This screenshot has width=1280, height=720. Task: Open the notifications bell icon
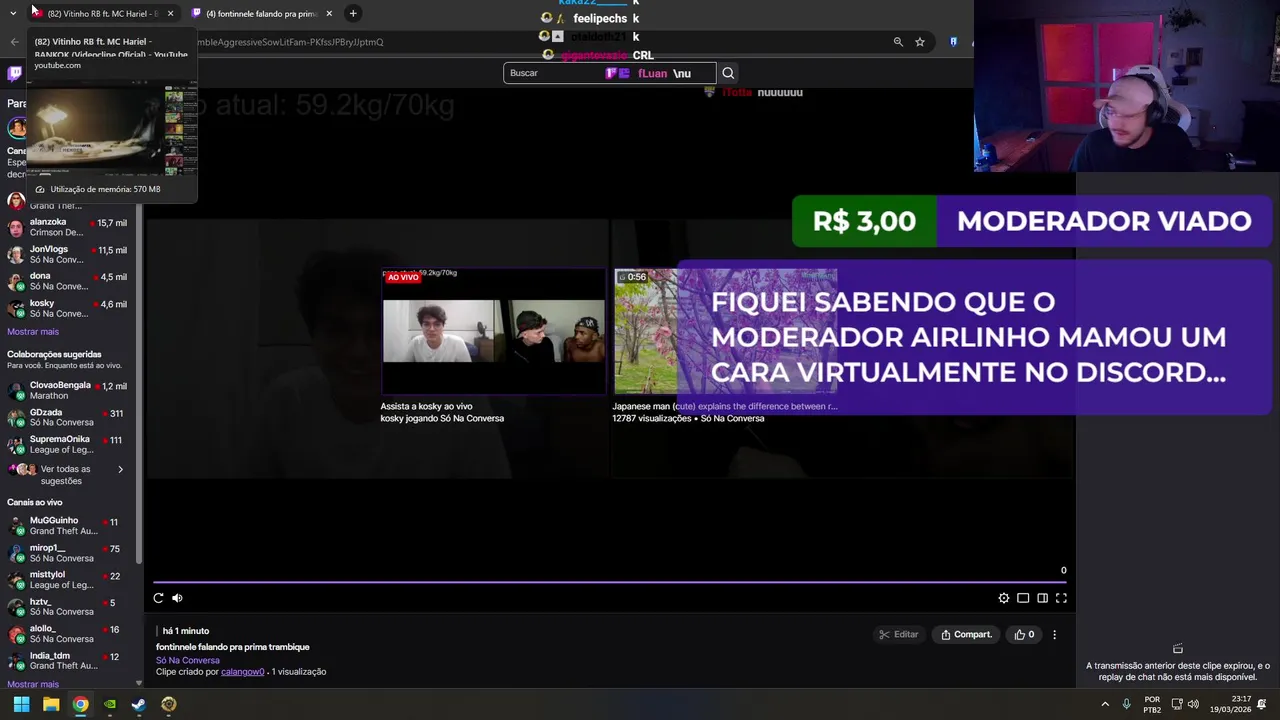[x=1262, y=704]
